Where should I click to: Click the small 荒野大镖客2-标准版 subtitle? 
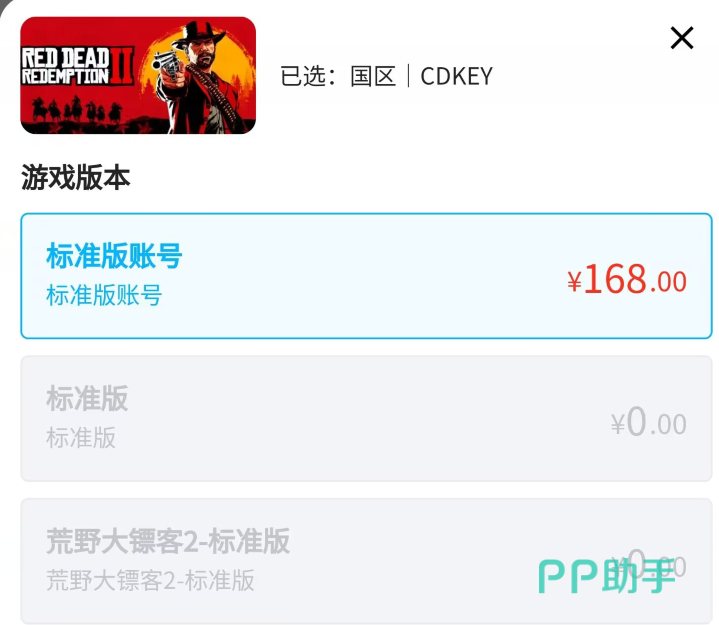(x=150, y=580)
